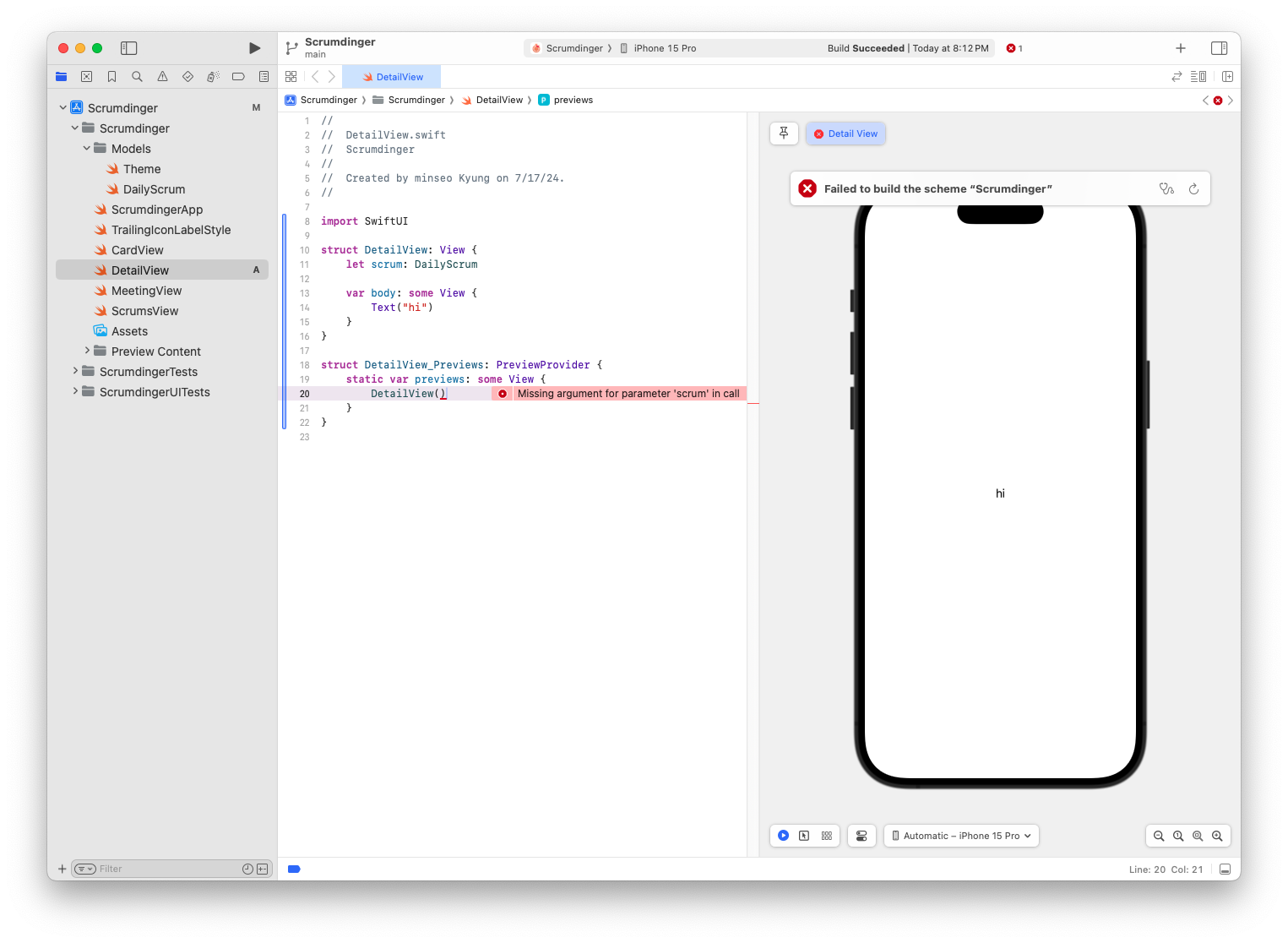Collapse the Models group
Screen dimensions: 1288x943
click(86, 148)
